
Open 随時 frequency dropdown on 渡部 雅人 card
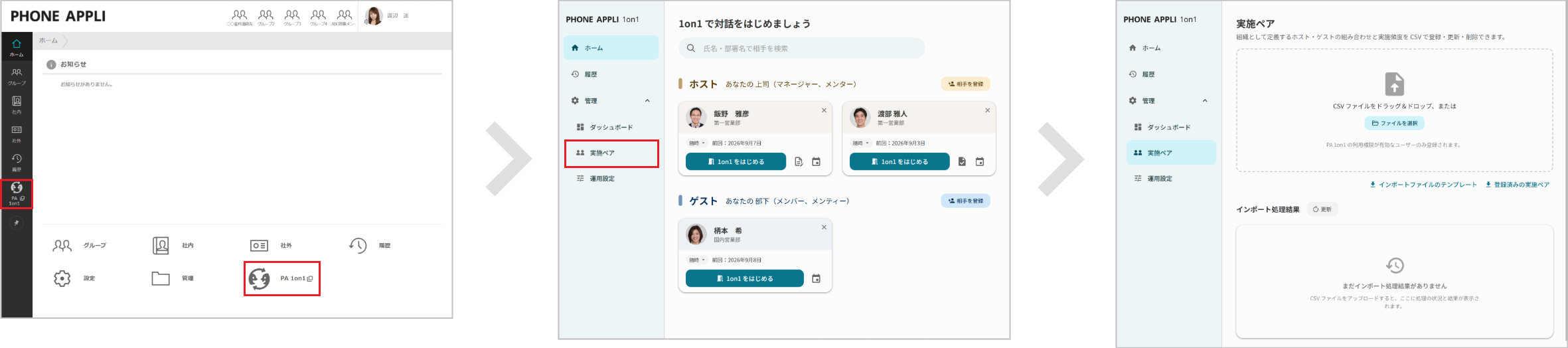[861, 143]
